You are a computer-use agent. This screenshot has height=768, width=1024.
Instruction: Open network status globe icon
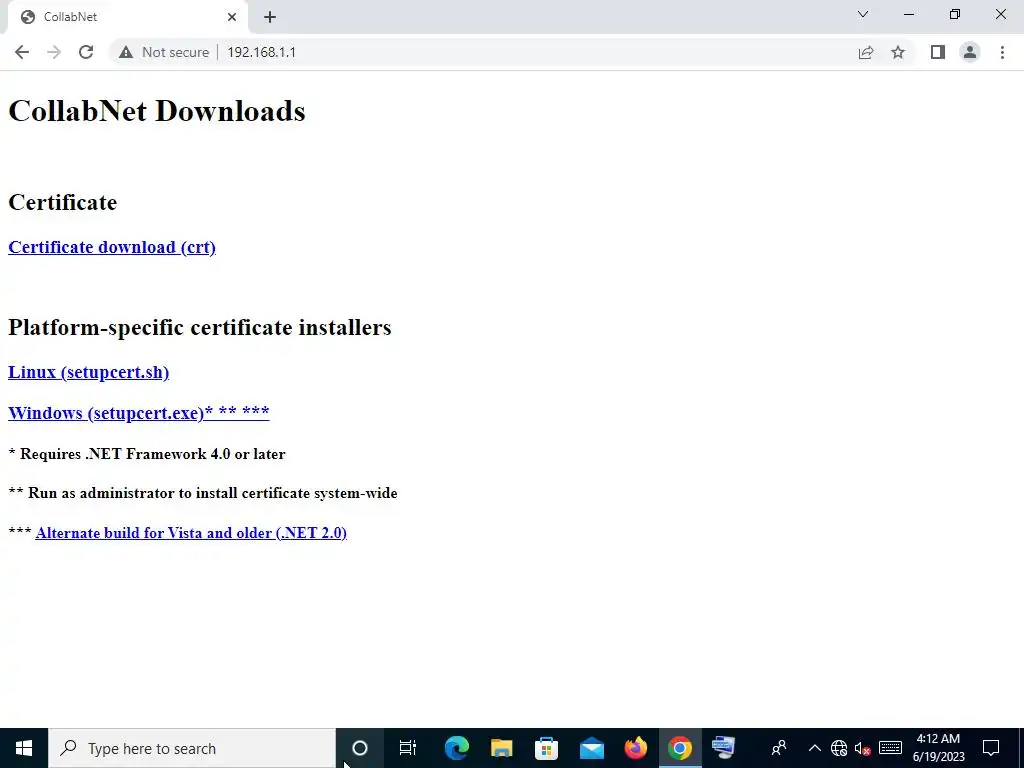(x=839, y=748)
